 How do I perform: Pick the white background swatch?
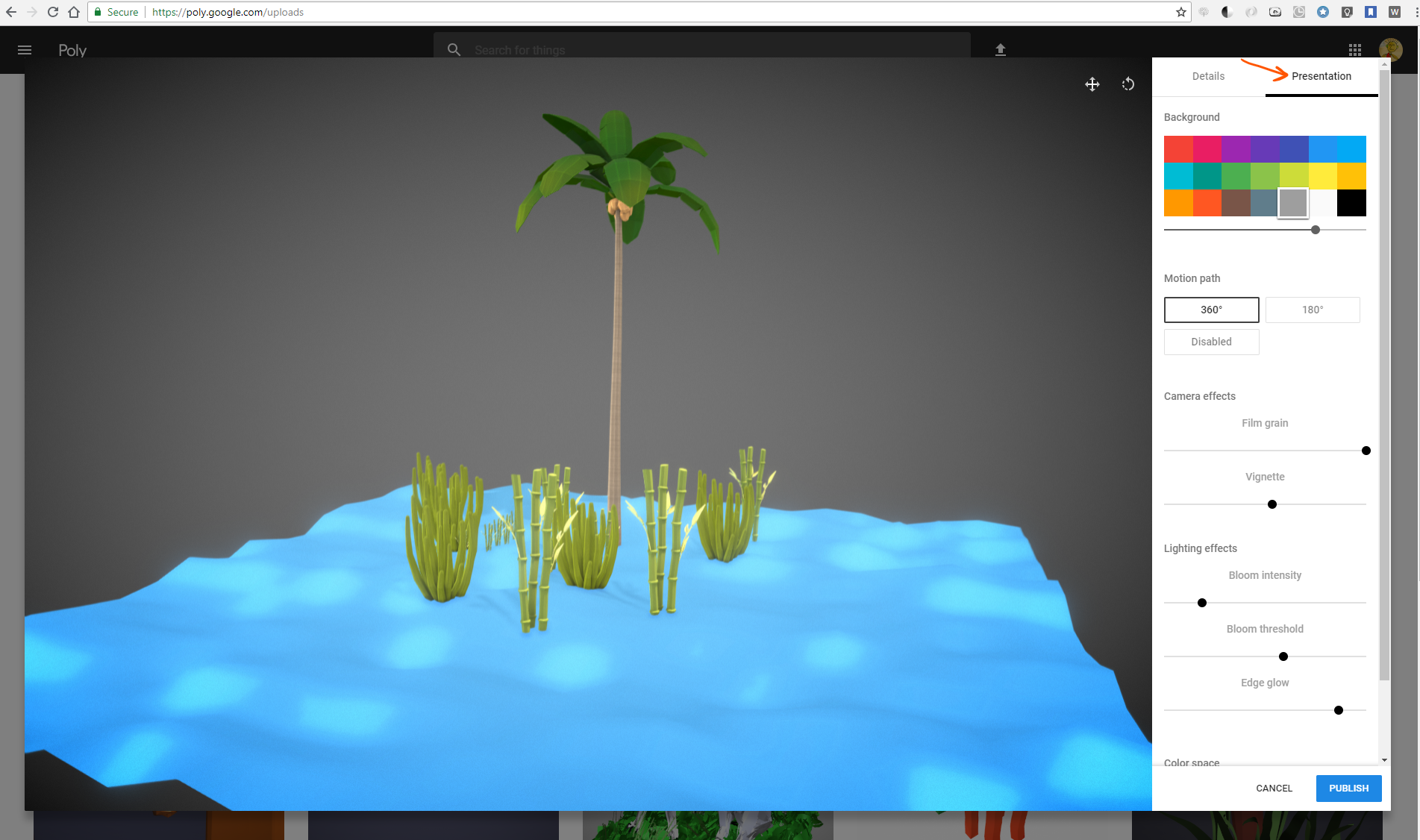pos(1323,203)
